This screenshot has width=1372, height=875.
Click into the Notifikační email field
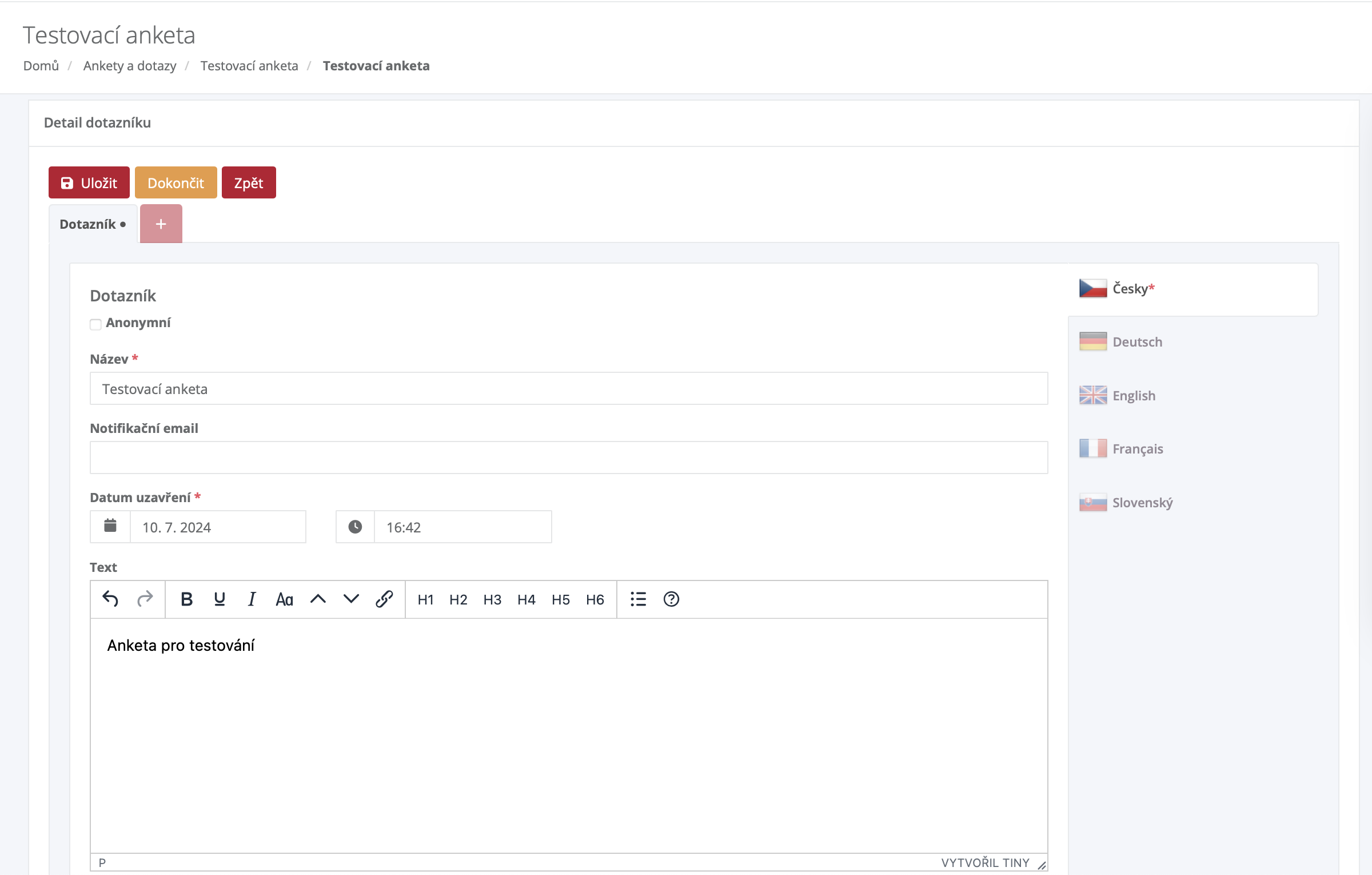pyautogui.click(x=568, y=458)
